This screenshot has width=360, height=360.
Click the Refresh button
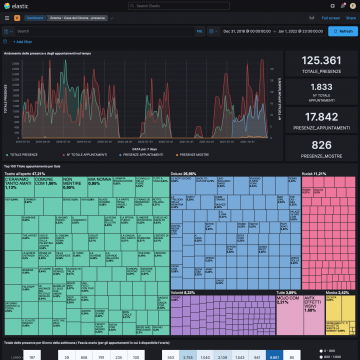343,31
